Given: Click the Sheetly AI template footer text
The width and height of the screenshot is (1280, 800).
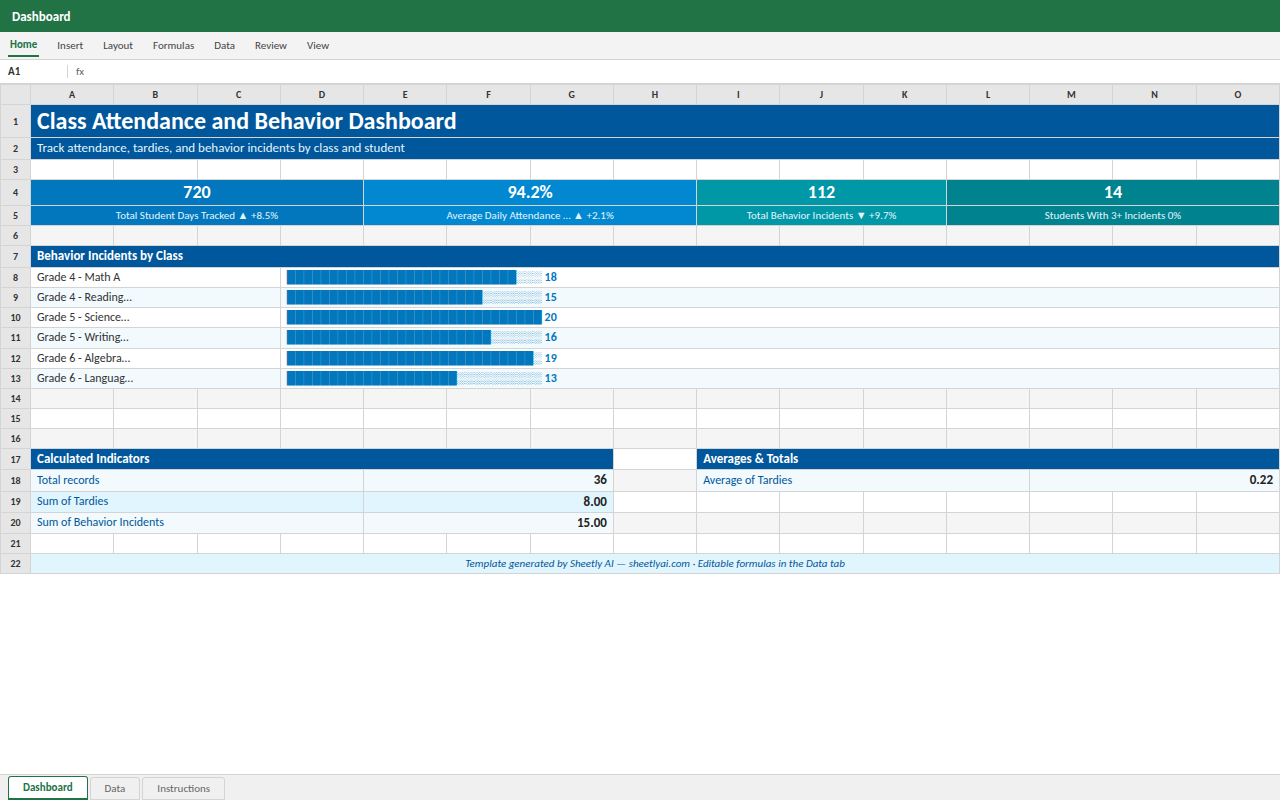Looking at the screenshot, I should coord(655,564).
